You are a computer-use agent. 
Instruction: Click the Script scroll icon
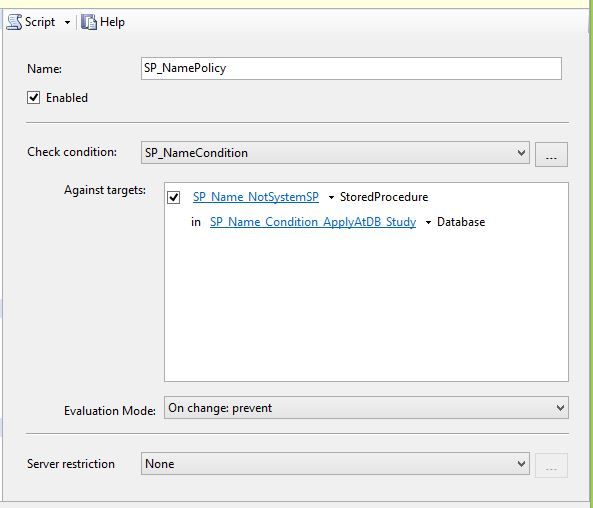14,22
